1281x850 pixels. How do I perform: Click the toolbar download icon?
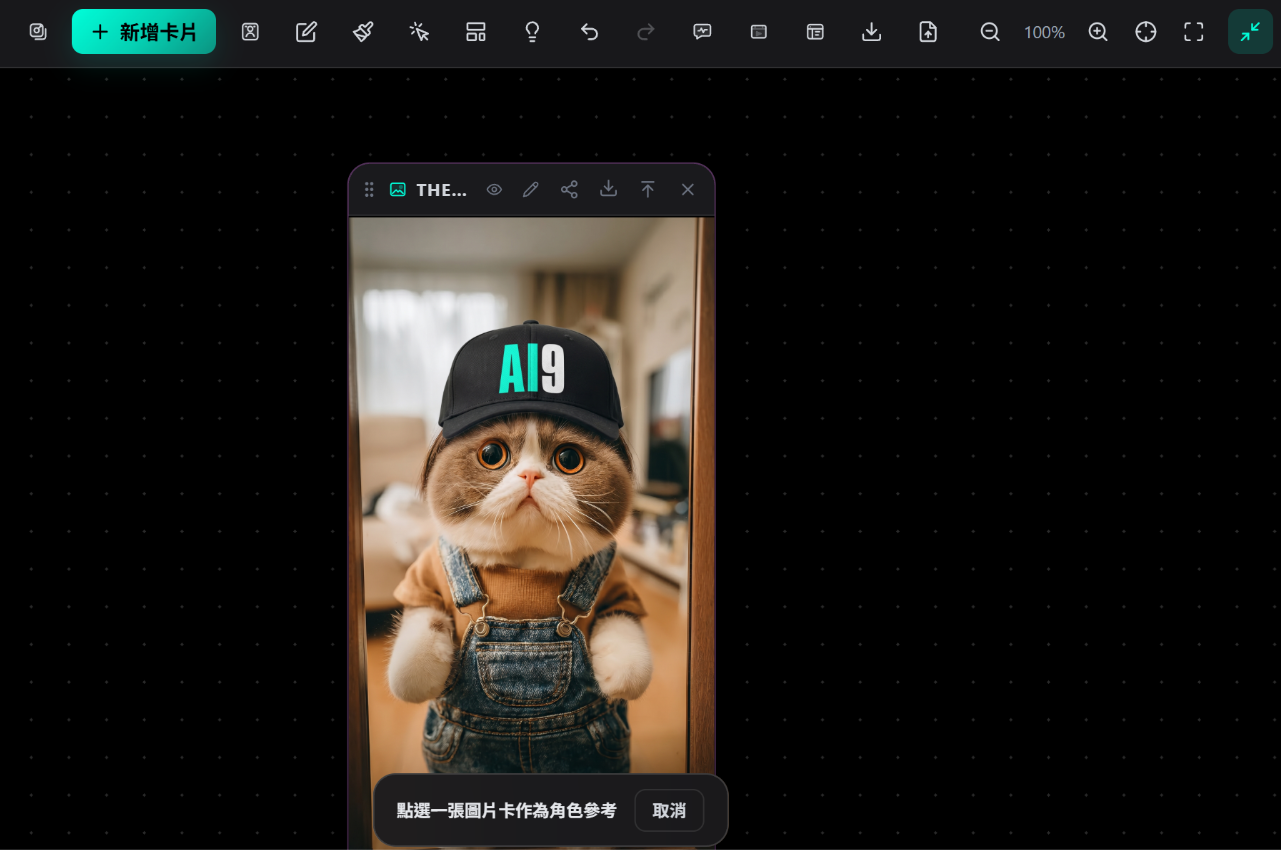(x=871, y=32)
